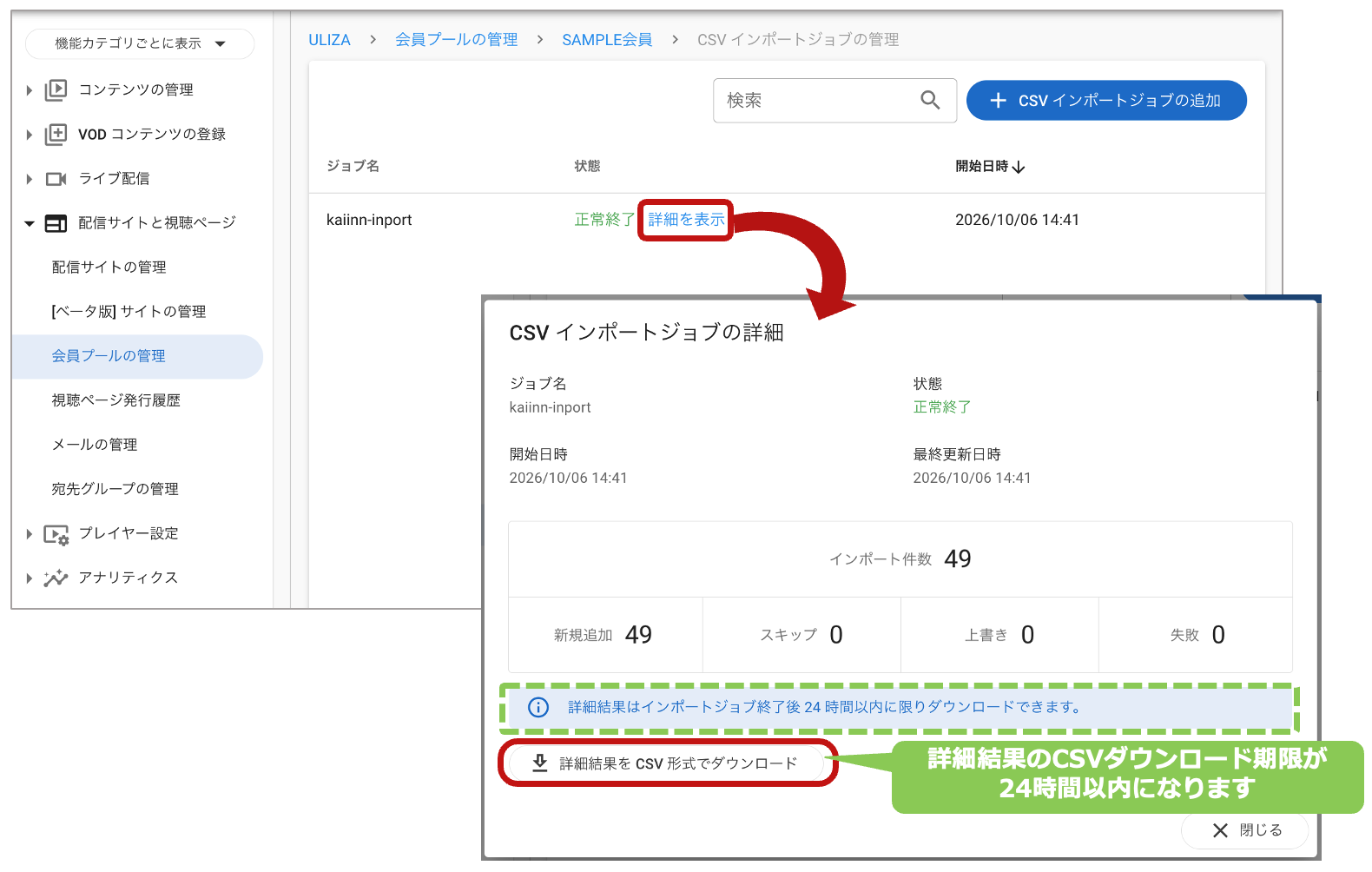
Task: Click the 2026/10/06 14:41 cell in the job table
Action: (x=1017, y=221)
